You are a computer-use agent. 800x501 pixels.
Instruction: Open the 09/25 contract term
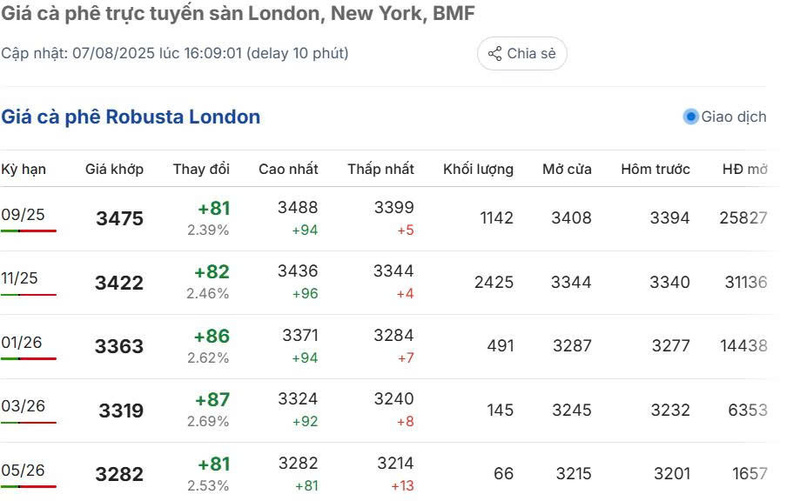[x=23, y=214]
